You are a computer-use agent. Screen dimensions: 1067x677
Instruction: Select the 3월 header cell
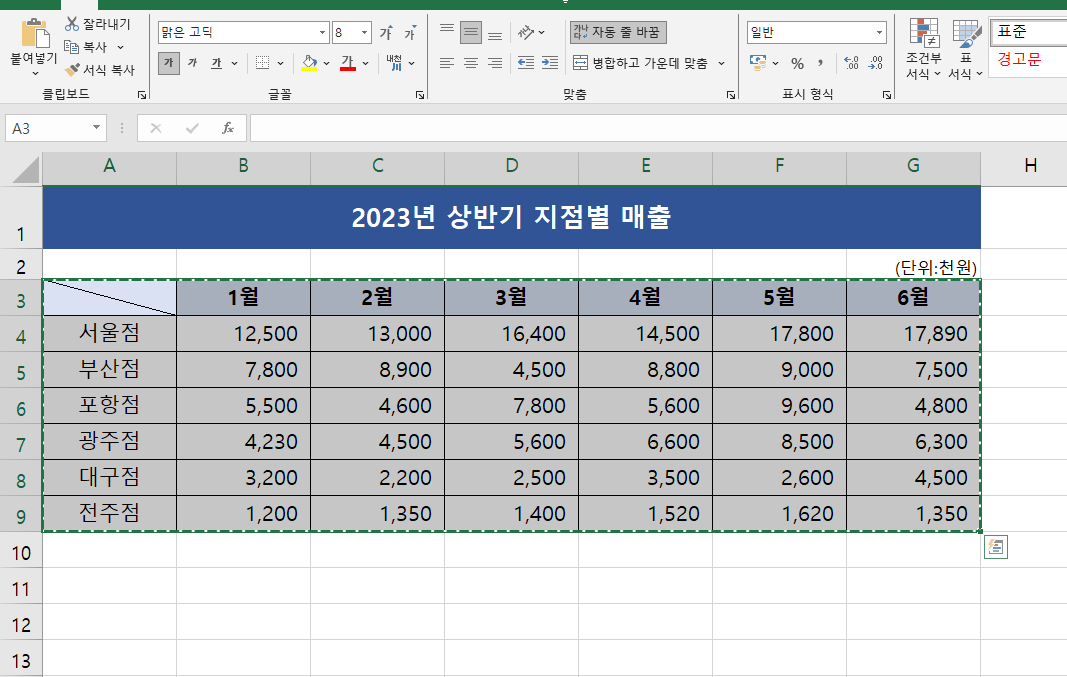511,297
